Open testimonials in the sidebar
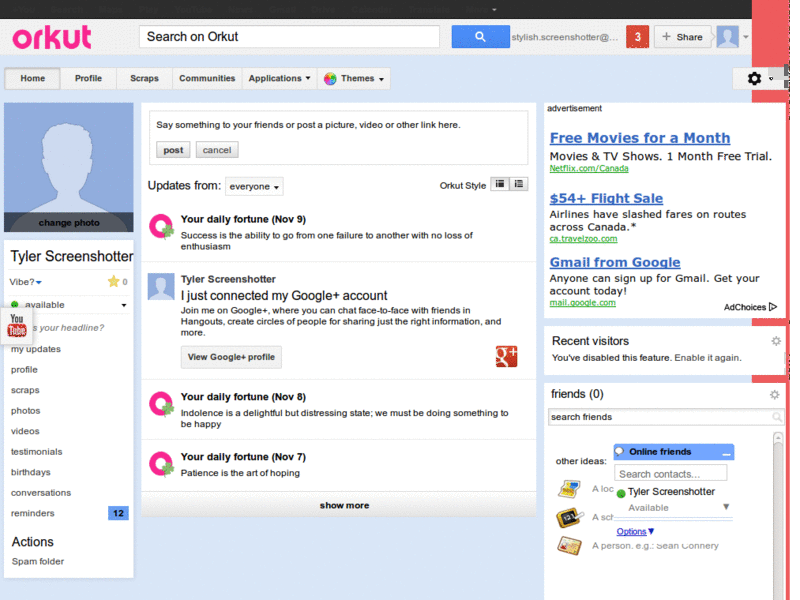Viewport: 800px width, 600px height. pos(37,452)
